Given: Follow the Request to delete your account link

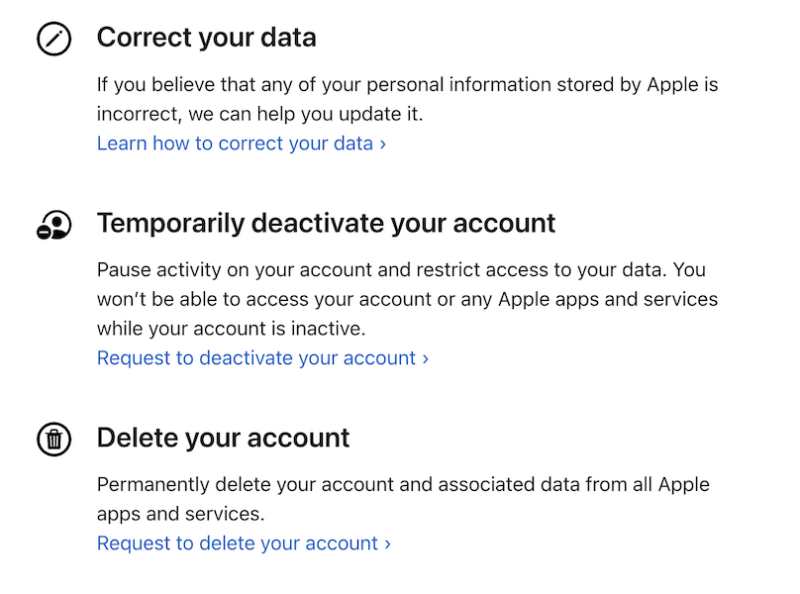Looking at the screenshot, I should (235, 543).
